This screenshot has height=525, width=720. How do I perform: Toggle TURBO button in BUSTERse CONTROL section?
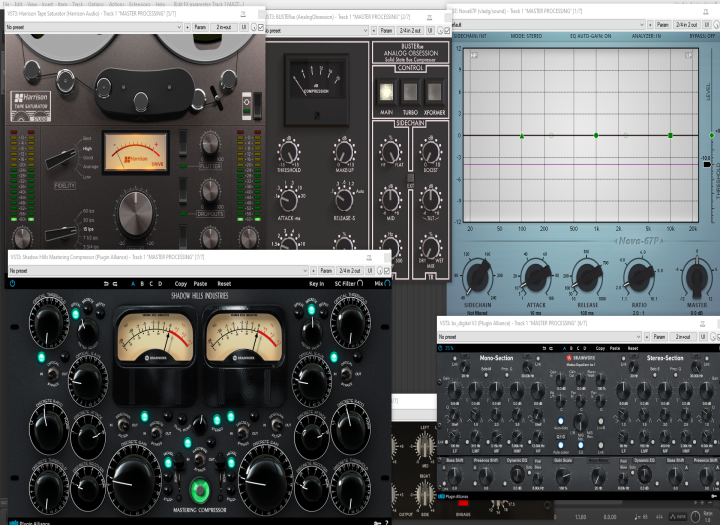click(411, 92)
